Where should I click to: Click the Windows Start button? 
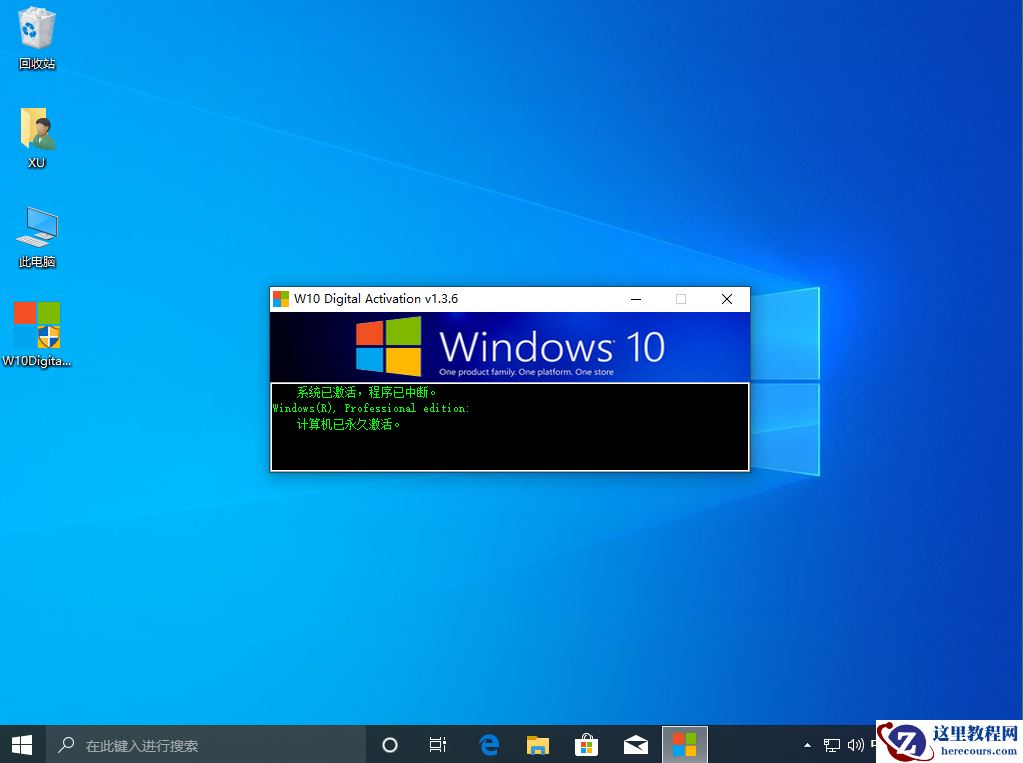click(x=21, y=745)
